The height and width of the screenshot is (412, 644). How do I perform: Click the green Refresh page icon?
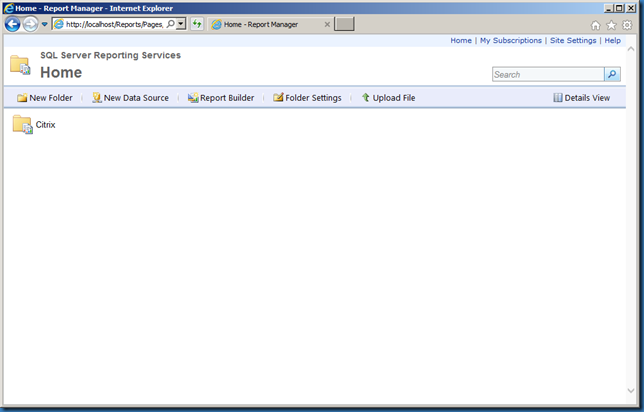click(x=197, y=24)
